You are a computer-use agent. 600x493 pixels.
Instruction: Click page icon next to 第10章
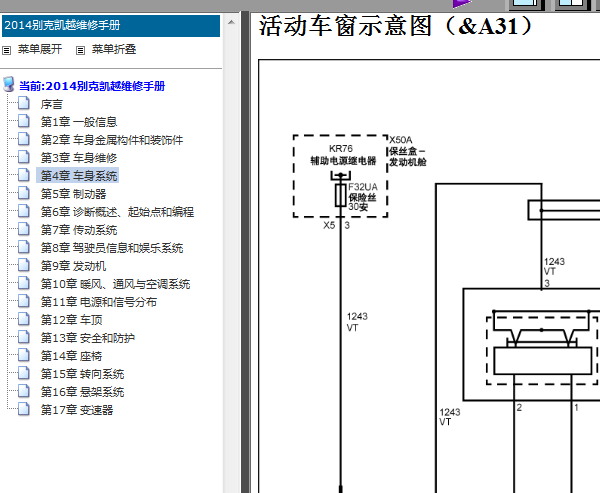(24, 283)
